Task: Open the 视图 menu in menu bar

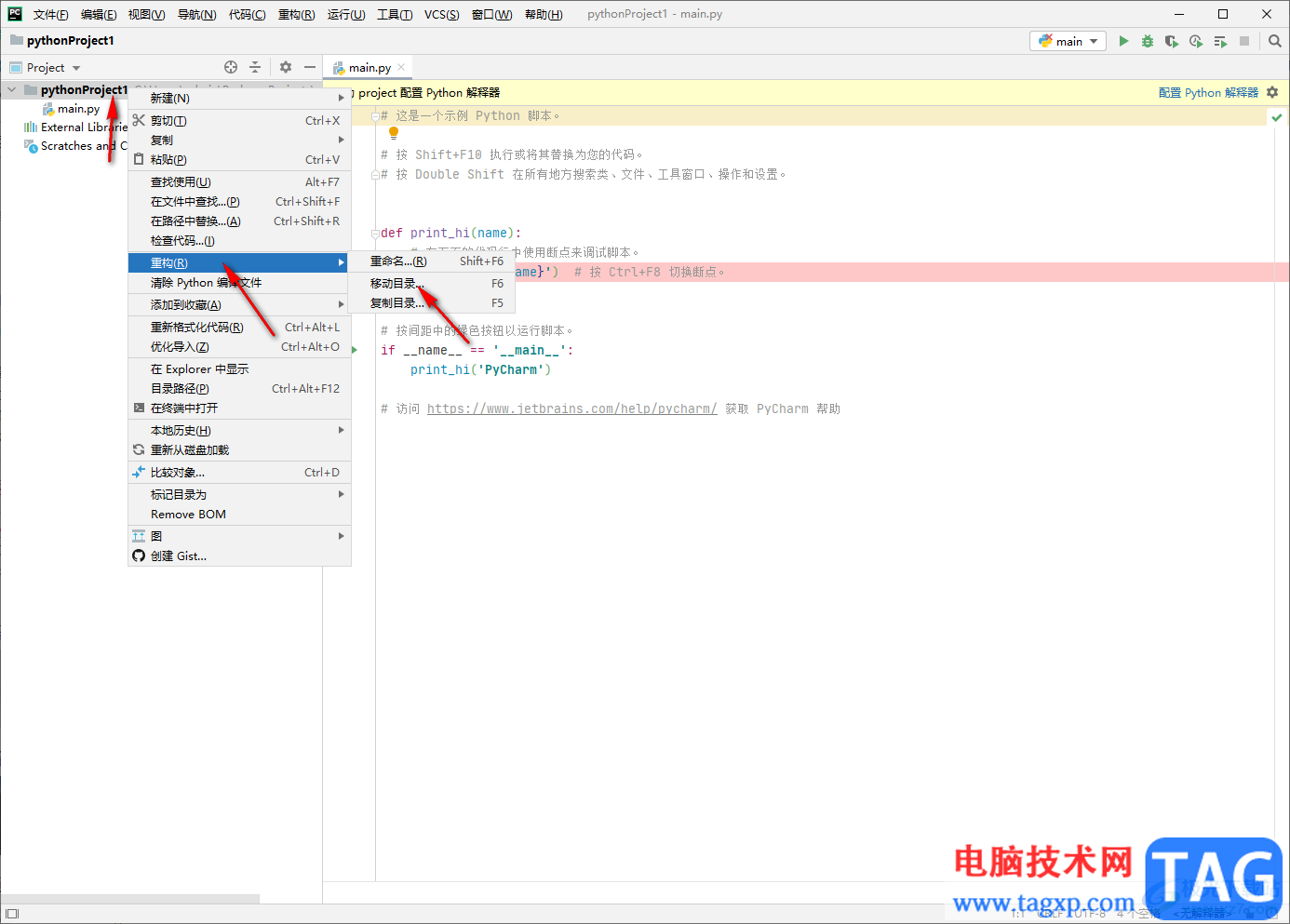Action: pos(146,14)
